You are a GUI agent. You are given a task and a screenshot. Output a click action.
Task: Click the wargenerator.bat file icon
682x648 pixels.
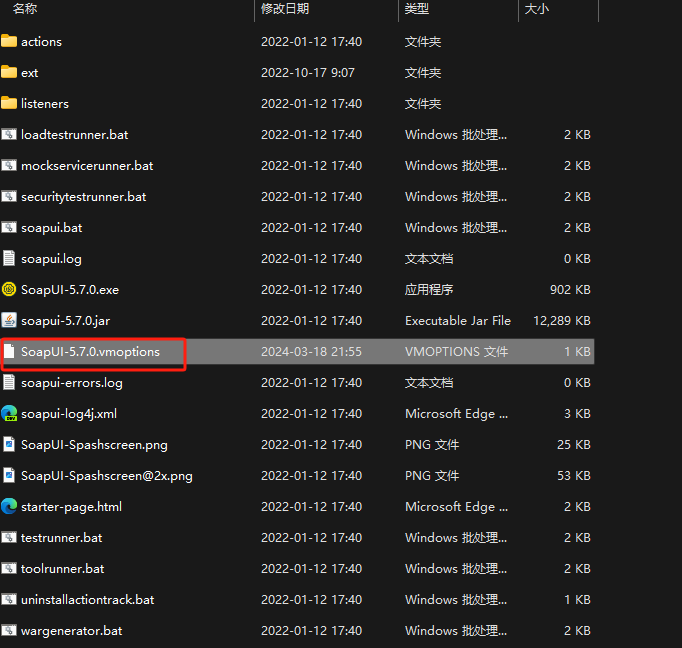tap(9, 630)
